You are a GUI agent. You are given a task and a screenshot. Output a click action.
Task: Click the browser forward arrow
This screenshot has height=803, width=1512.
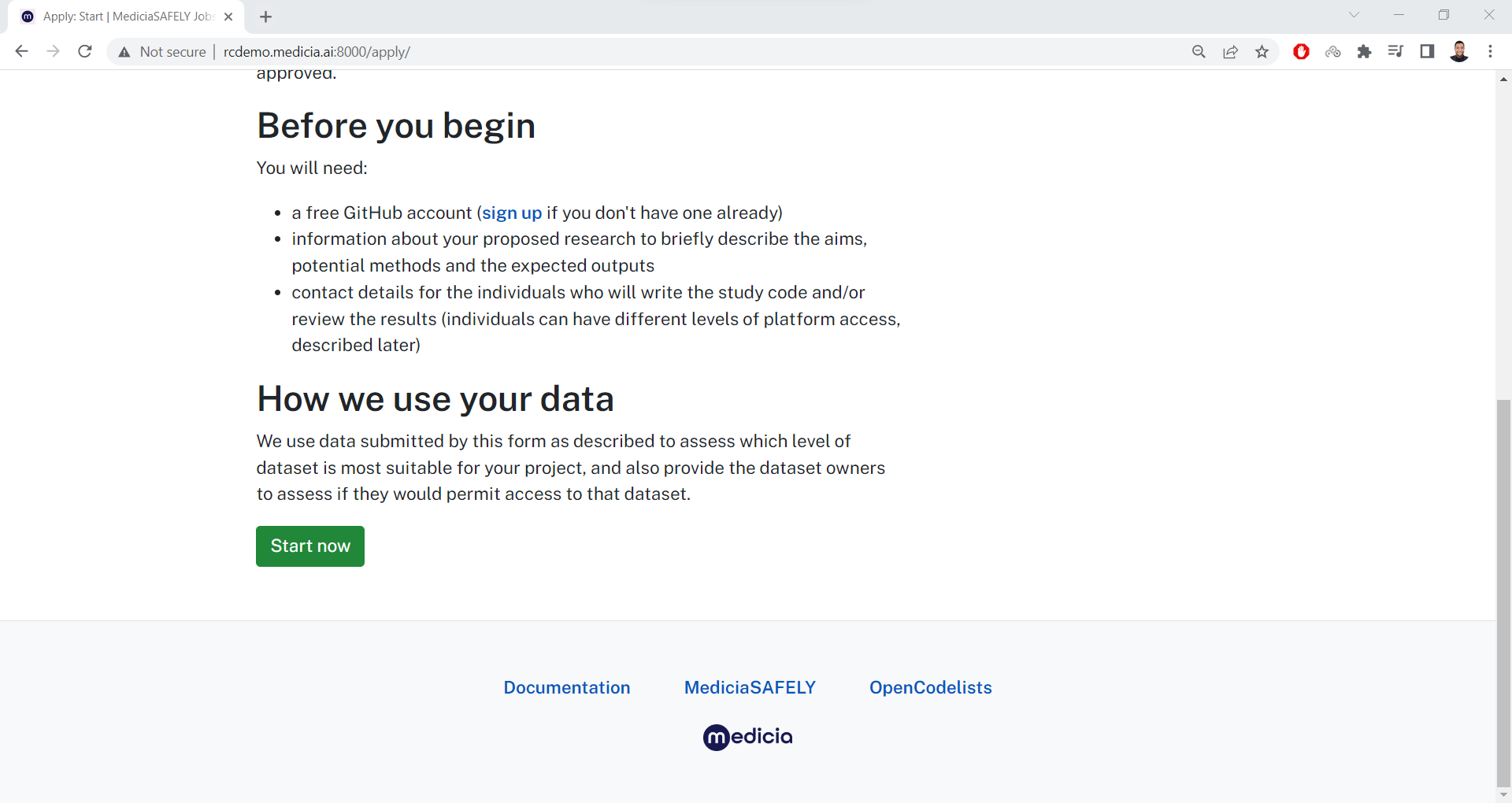pos(53,51)
